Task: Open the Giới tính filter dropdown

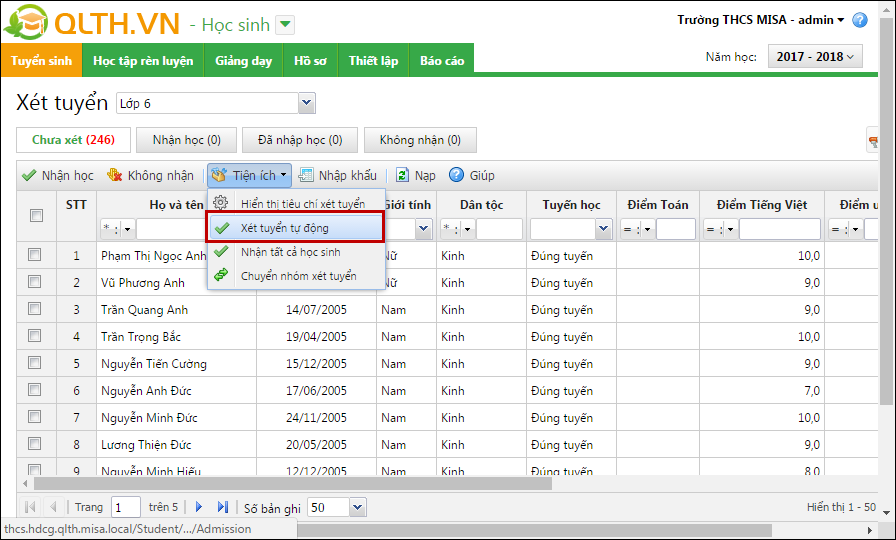Action: 423,229
